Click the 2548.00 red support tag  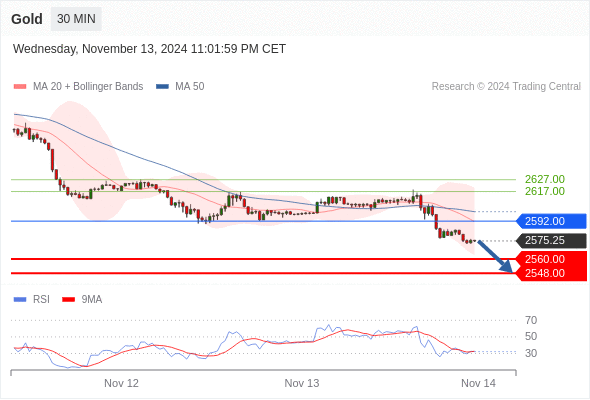tap(551, 274)
